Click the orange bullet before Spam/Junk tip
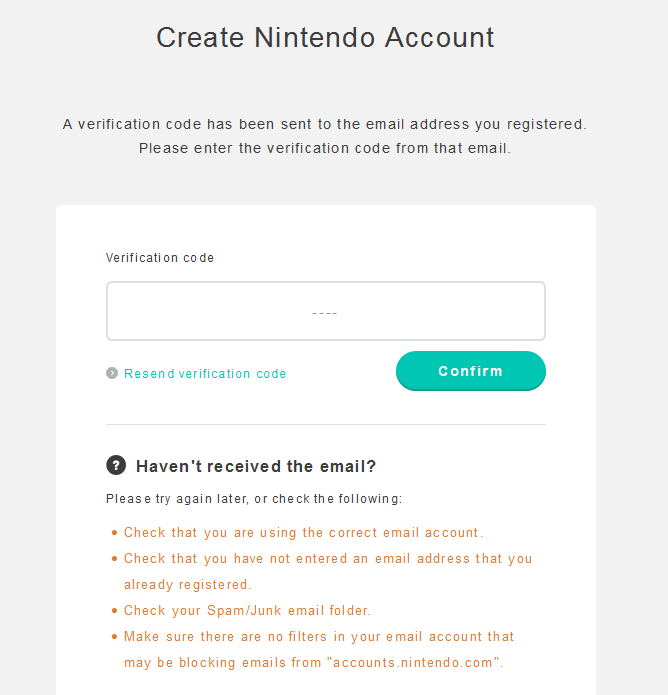This screenshot has width=668, height=695. click(114, 611)
